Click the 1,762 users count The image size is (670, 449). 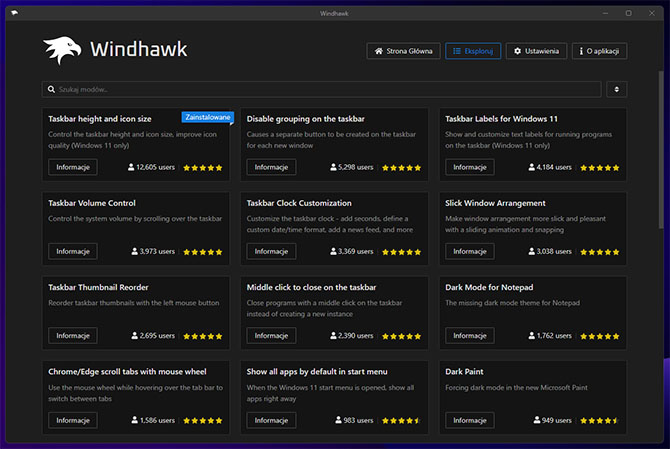point(550,335)
